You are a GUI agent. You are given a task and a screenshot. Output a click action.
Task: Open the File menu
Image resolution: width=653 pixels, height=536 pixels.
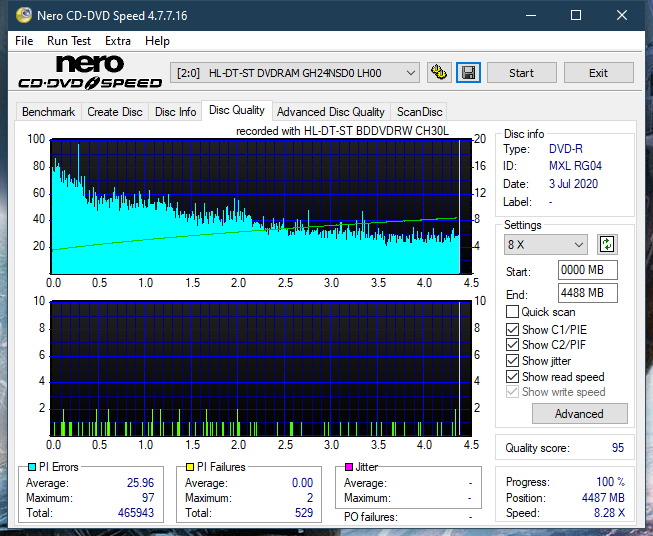tap(24, 41)
